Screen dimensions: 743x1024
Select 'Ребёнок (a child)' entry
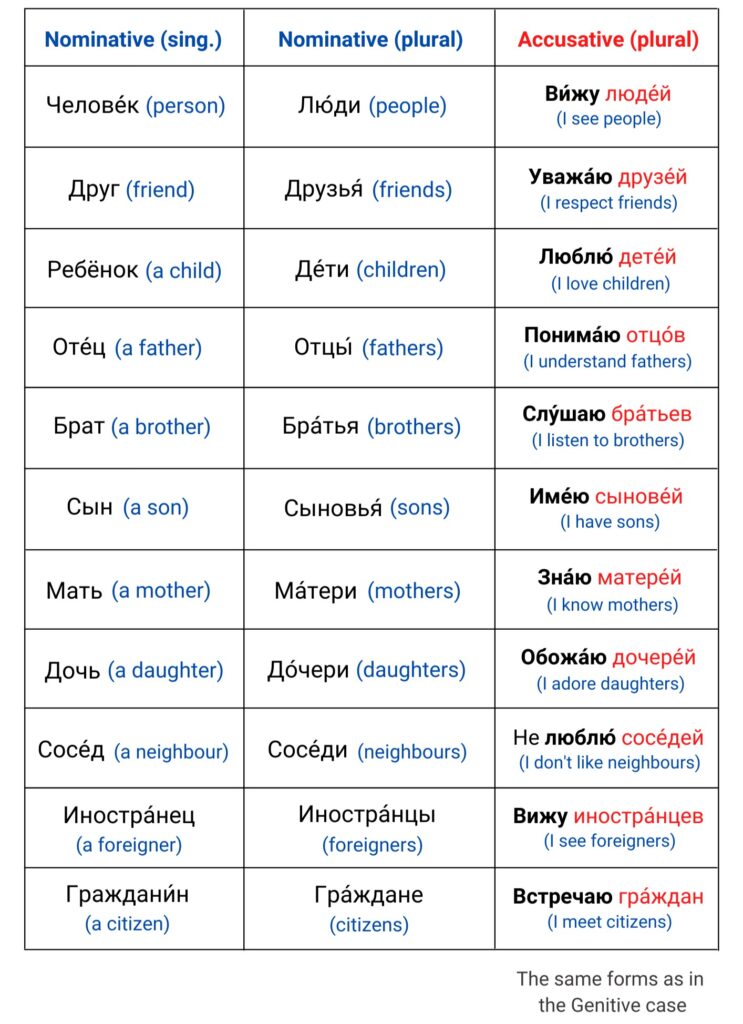coord(134,270)
